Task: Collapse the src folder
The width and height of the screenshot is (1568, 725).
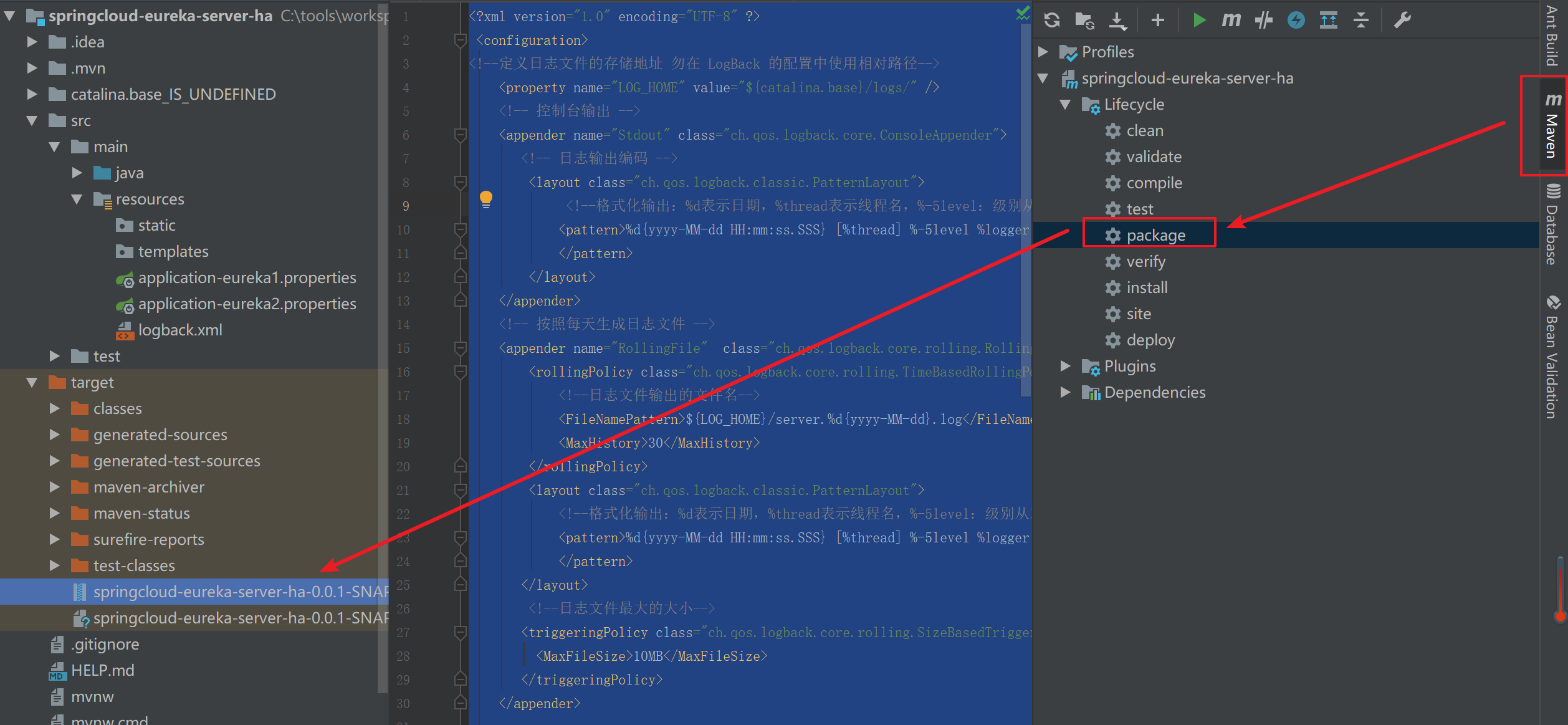Action: point(32,120)
